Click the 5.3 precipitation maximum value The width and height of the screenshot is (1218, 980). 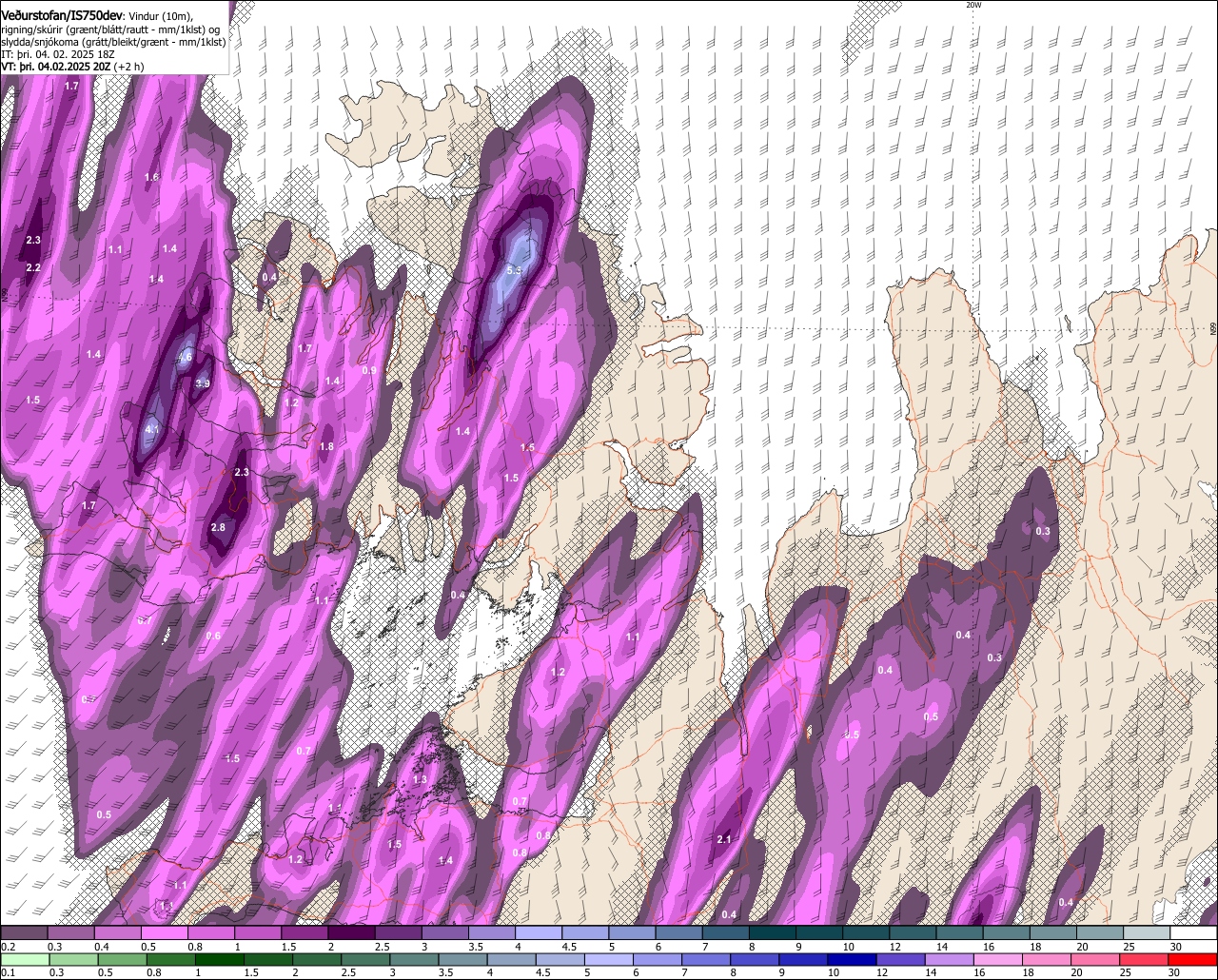[x=515, y=271]
